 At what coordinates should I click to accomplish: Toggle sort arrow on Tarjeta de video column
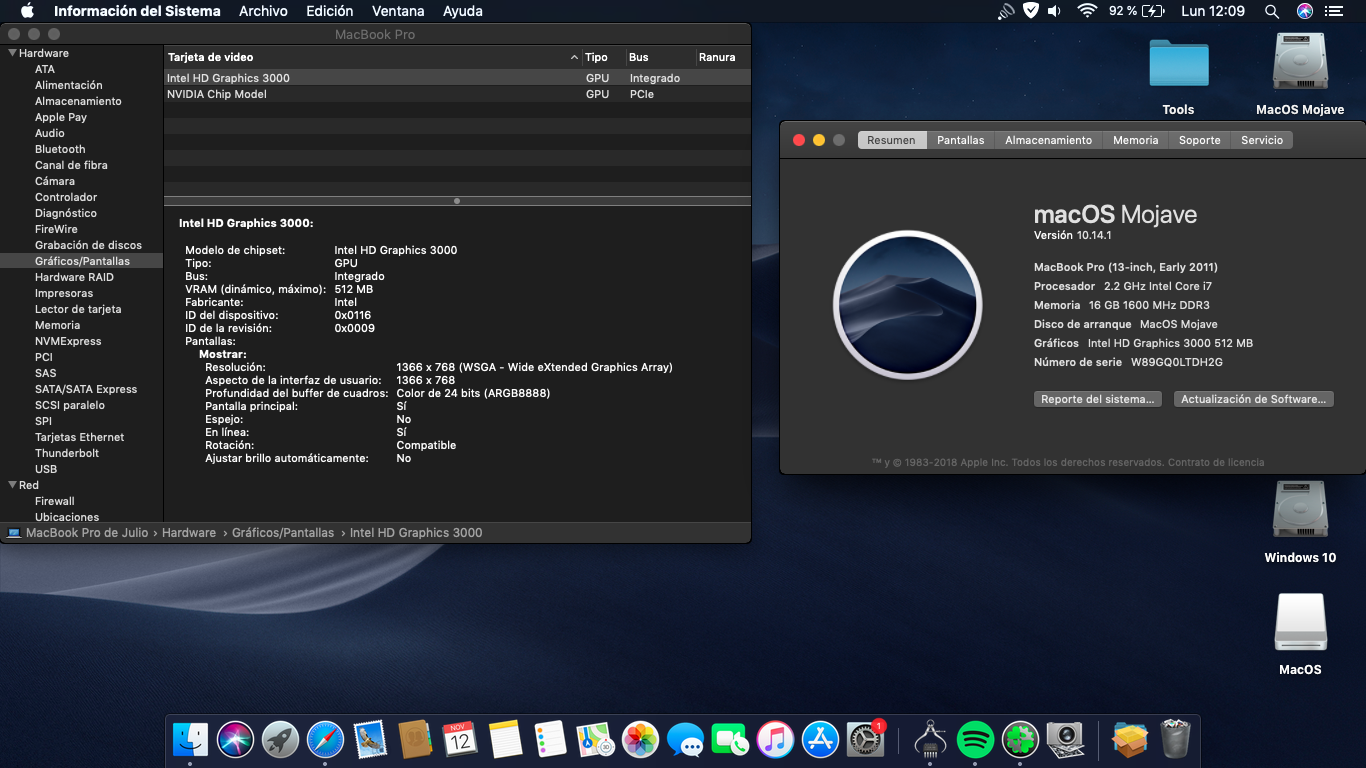pyautogui.click(x=574, y=57)
